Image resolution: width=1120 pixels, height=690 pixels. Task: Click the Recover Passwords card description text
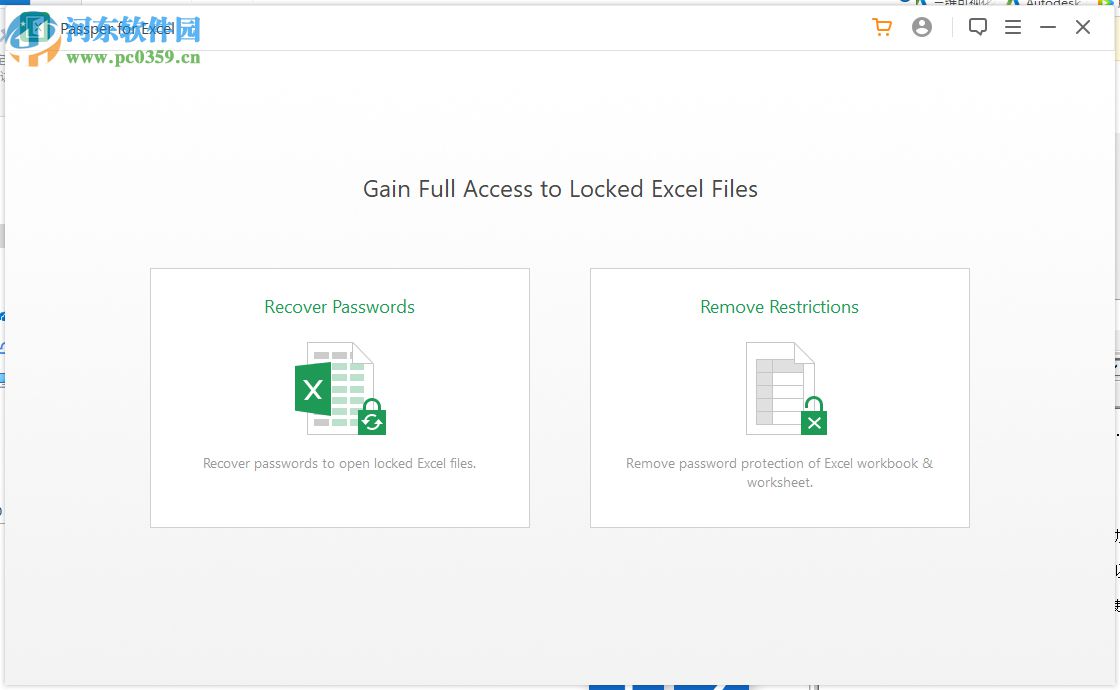pyautogui.click(x=340, y=463)
